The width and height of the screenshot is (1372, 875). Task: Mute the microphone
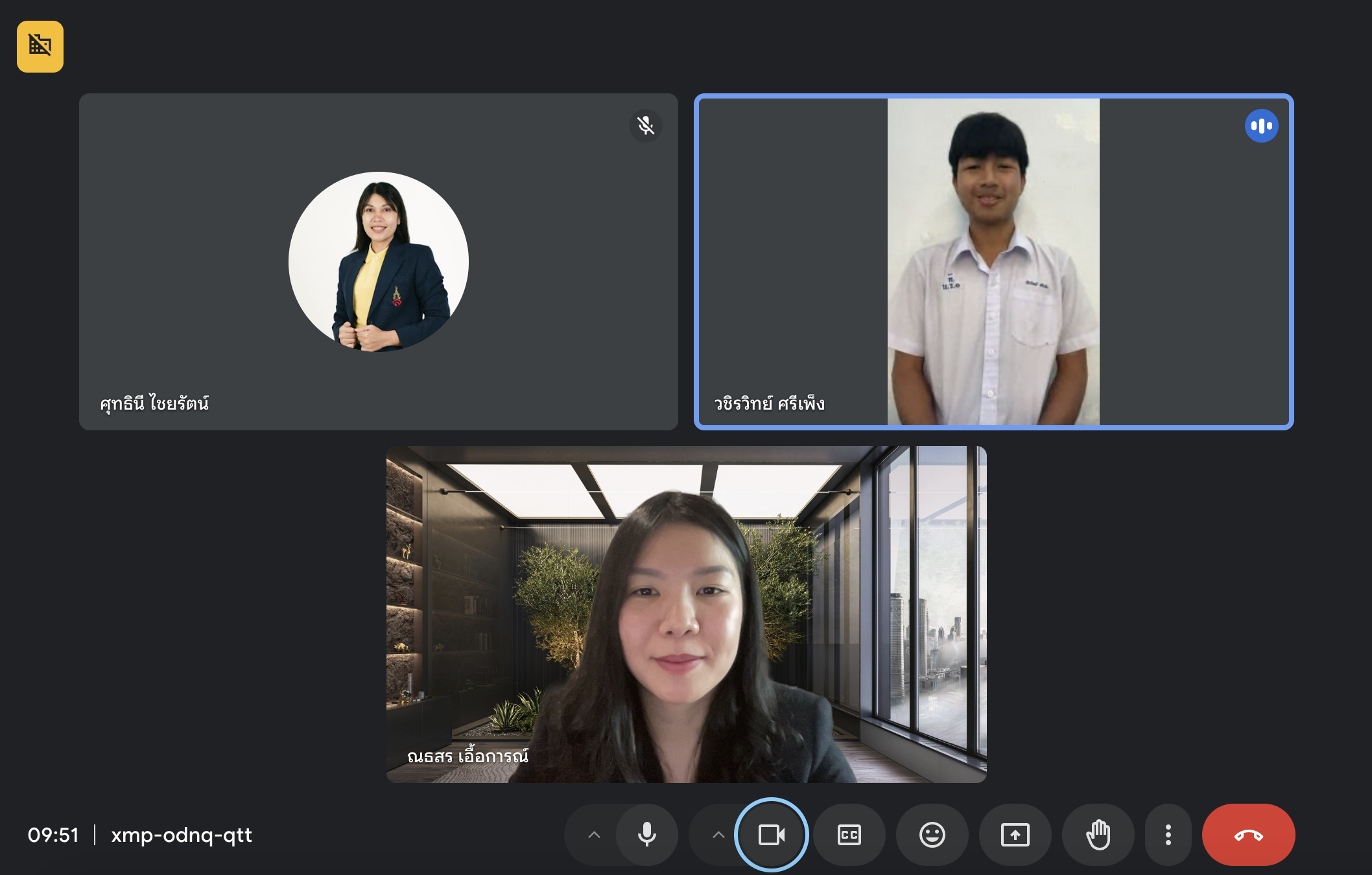click(x=646, y=835)
